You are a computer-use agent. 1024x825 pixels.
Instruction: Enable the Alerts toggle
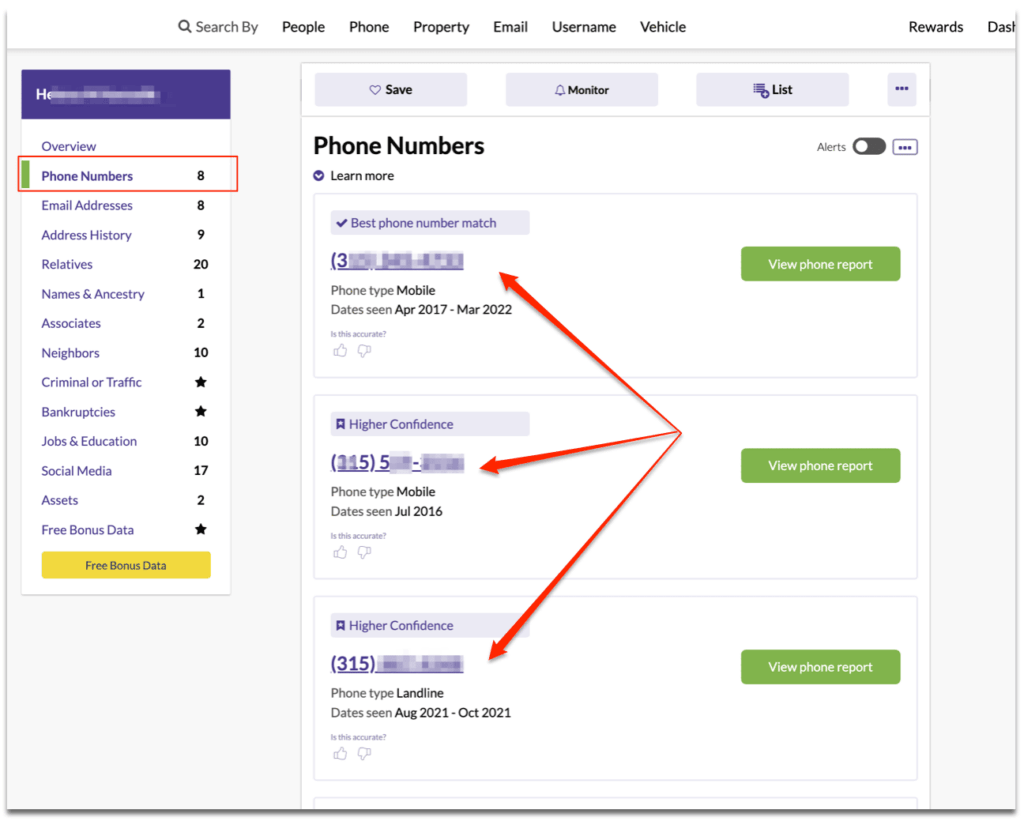pos(868,146)
